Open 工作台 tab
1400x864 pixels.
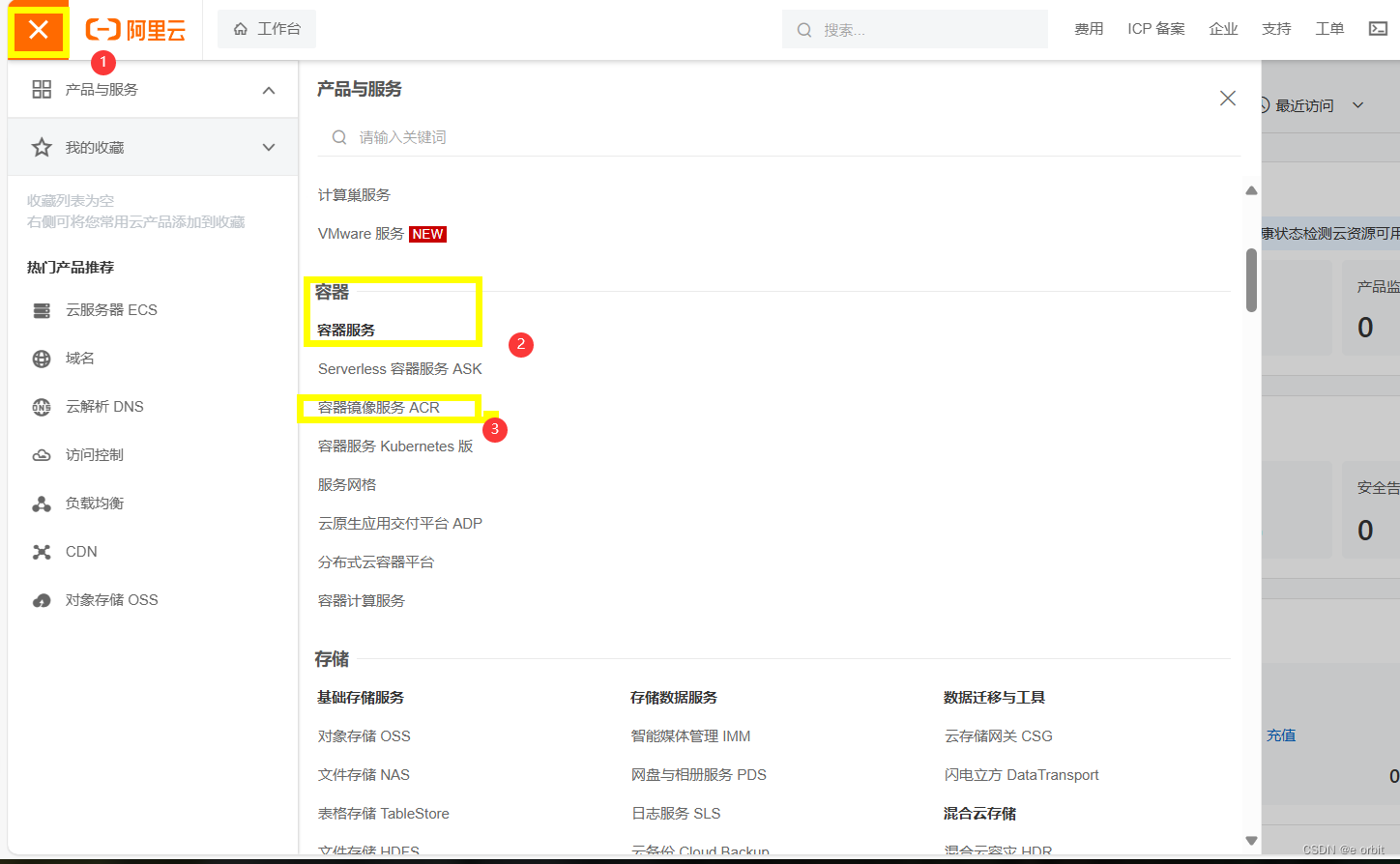point(267,29)
